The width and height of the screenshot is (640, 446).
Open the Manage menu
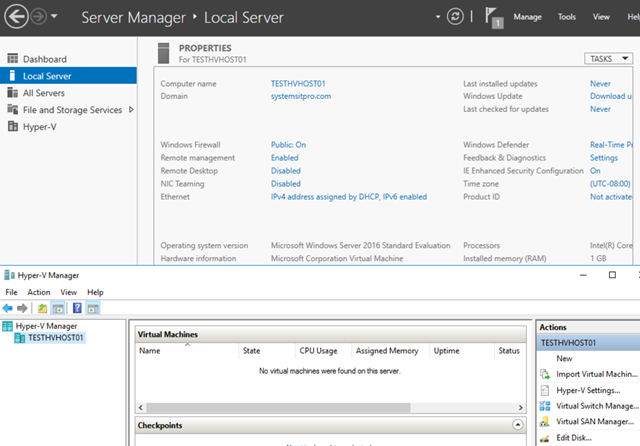pyautogui.click(x=527, y=17)
